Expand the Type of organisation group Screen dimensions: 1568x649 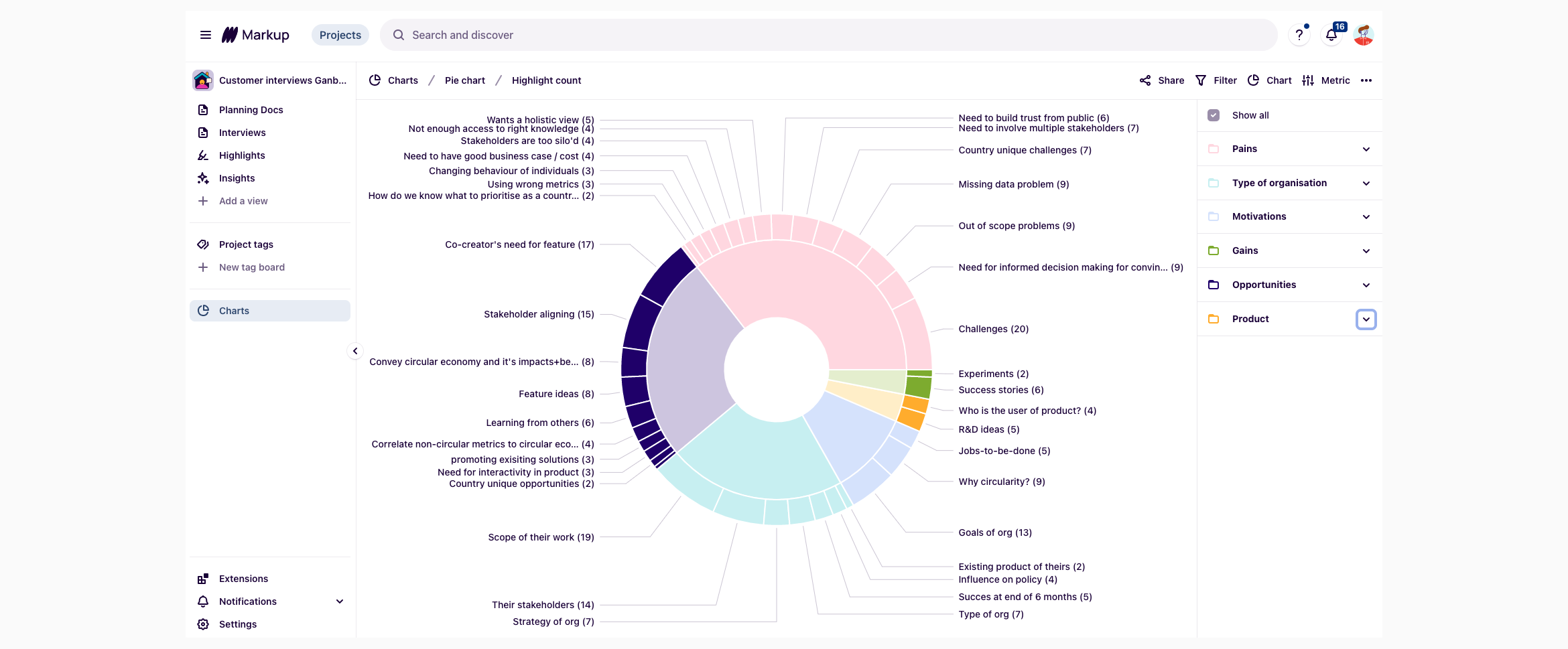tap(1366, 184)
